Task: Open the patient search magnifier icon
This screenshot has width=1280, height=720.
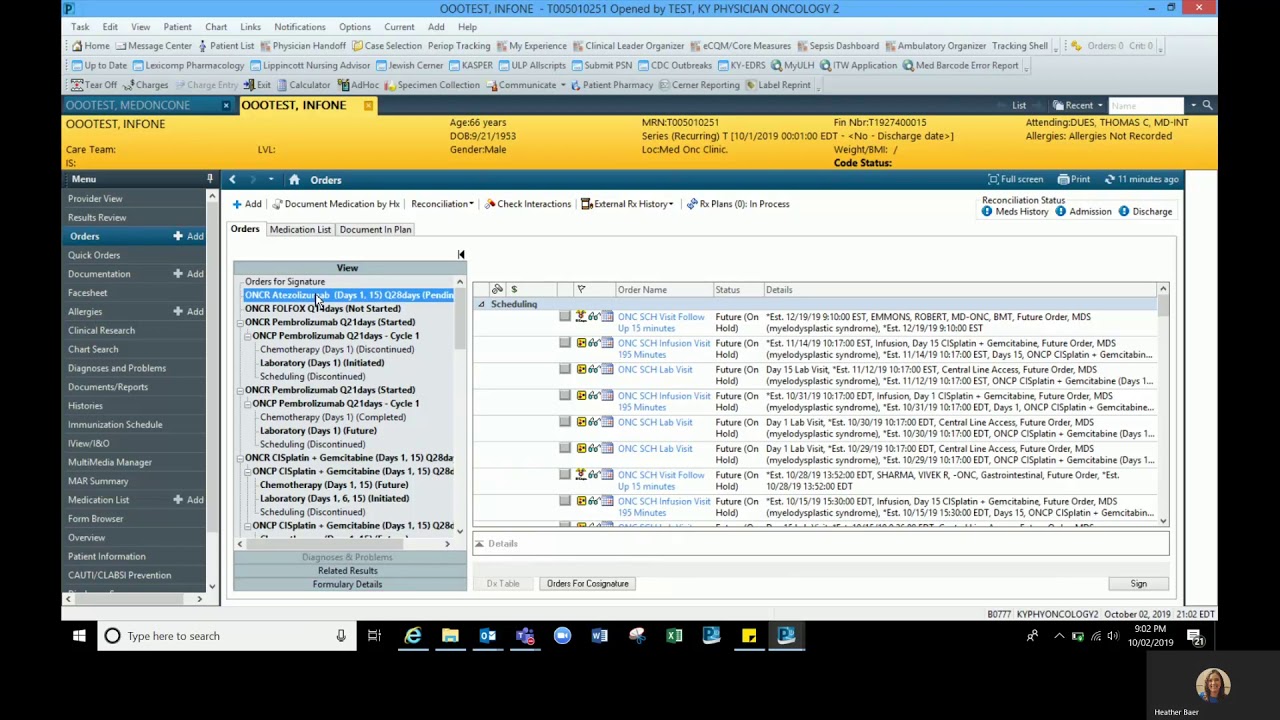Action: [x=1207, y=105]
